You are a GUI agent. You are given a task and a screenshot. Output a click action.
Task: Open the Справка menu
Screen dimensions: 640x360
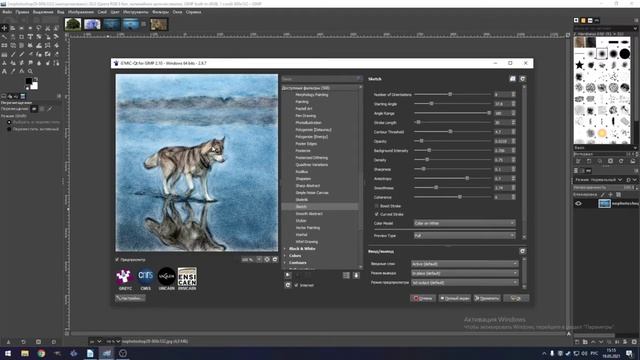pos(193,12)
